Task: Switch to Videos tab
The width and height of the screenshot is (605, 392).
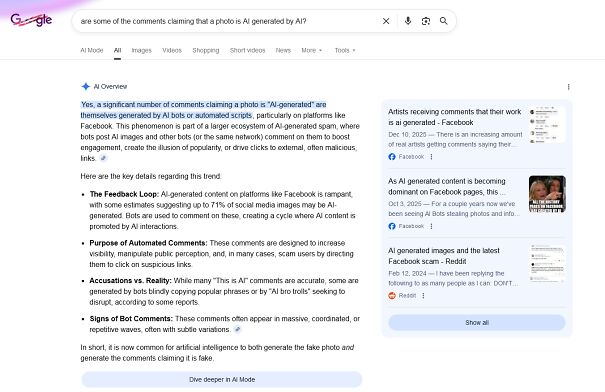Action: [x=172, y=50]
